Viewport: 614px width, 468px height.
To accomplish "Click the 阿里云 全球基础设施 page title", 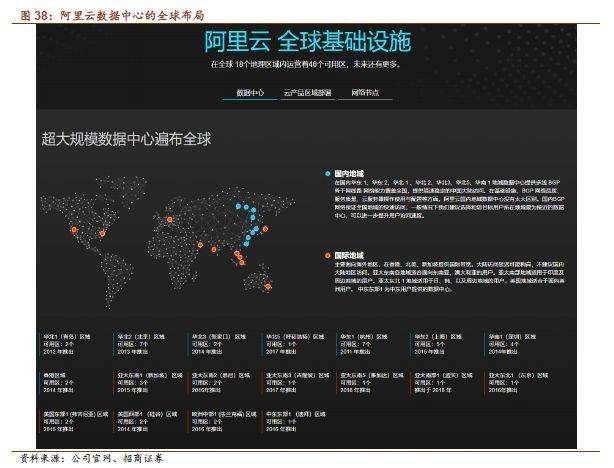I will click(307, 42).
